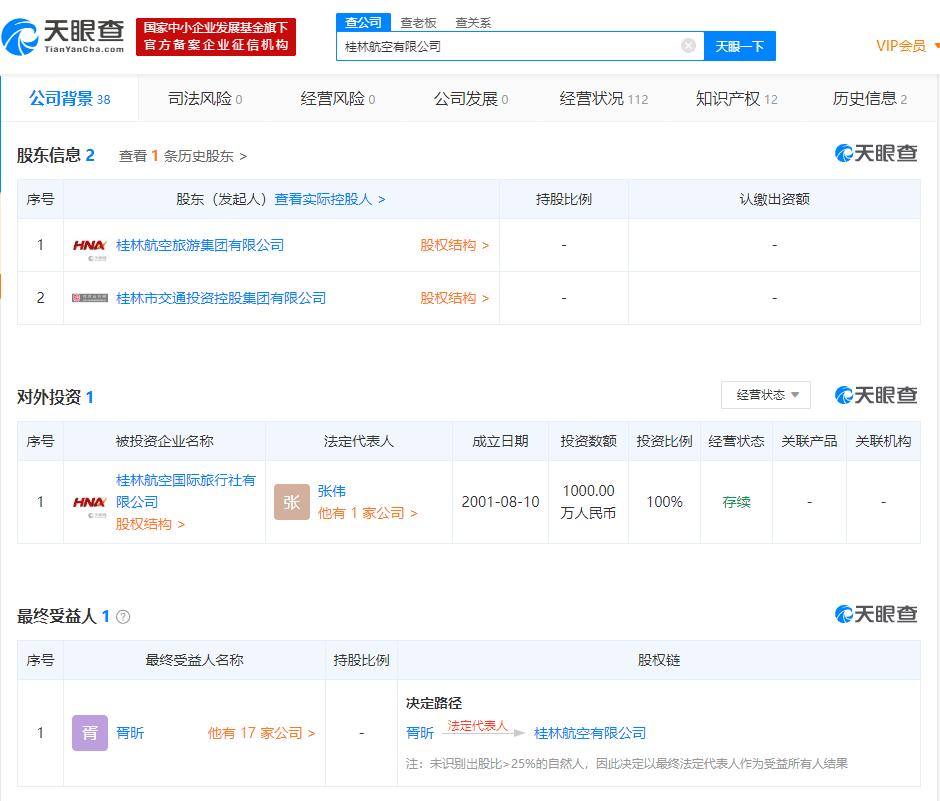The height and width of the screenshot is (801, 940).
Task: Open 桂林航空旅游集团有限公司 shareholder link
Action: (200, 245)
